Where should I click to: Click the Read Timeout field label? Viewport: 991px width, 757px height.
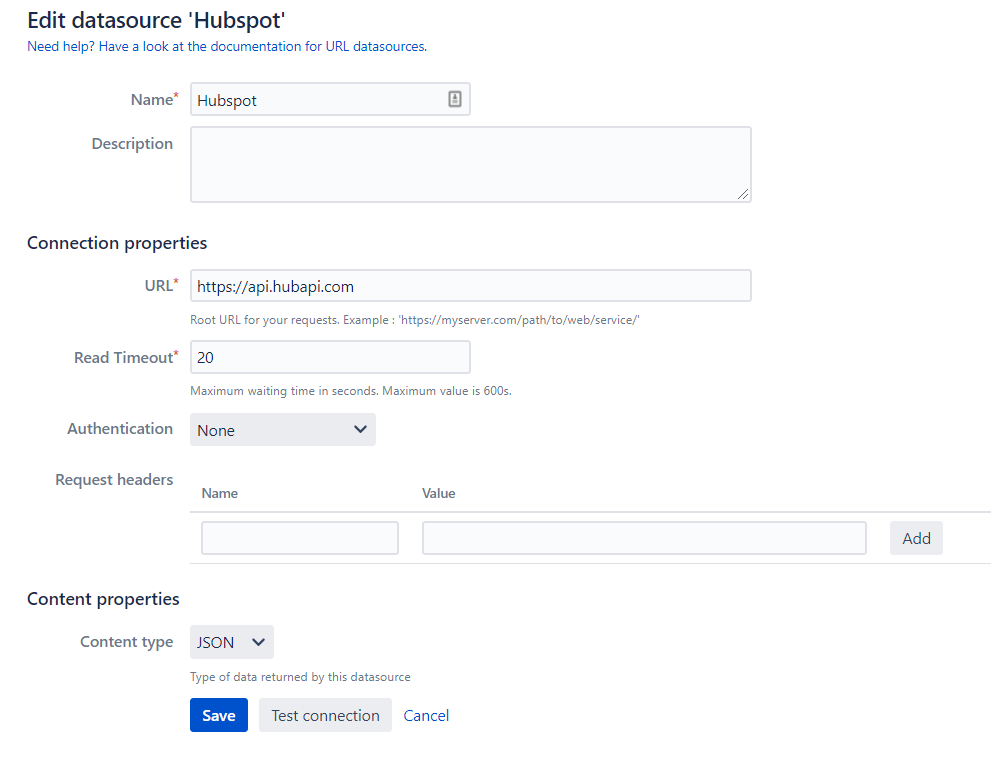pos(123,357)
